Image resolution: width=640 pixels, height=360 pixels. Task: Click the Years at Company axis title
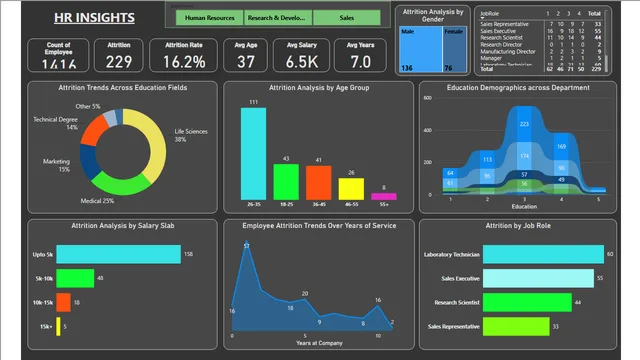point(319,343)
